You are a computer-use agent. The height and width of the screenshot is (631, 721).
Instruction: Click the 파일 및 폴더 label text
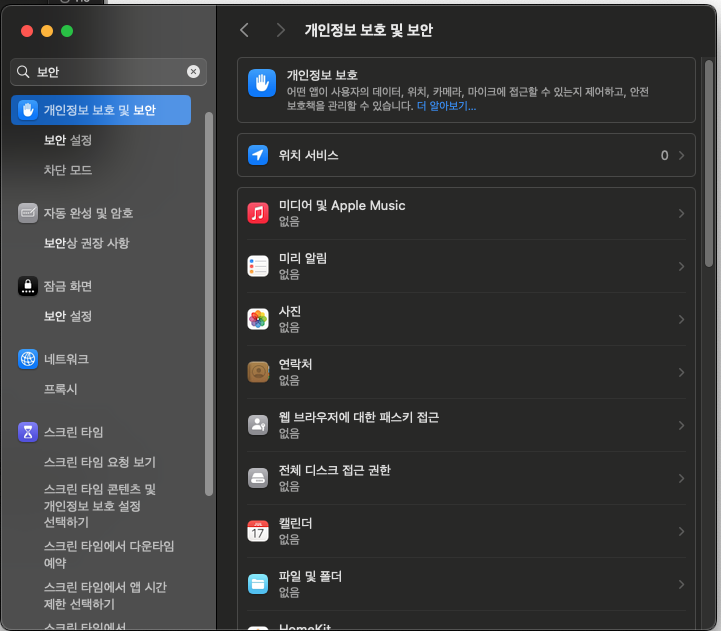tap(310, 576)
